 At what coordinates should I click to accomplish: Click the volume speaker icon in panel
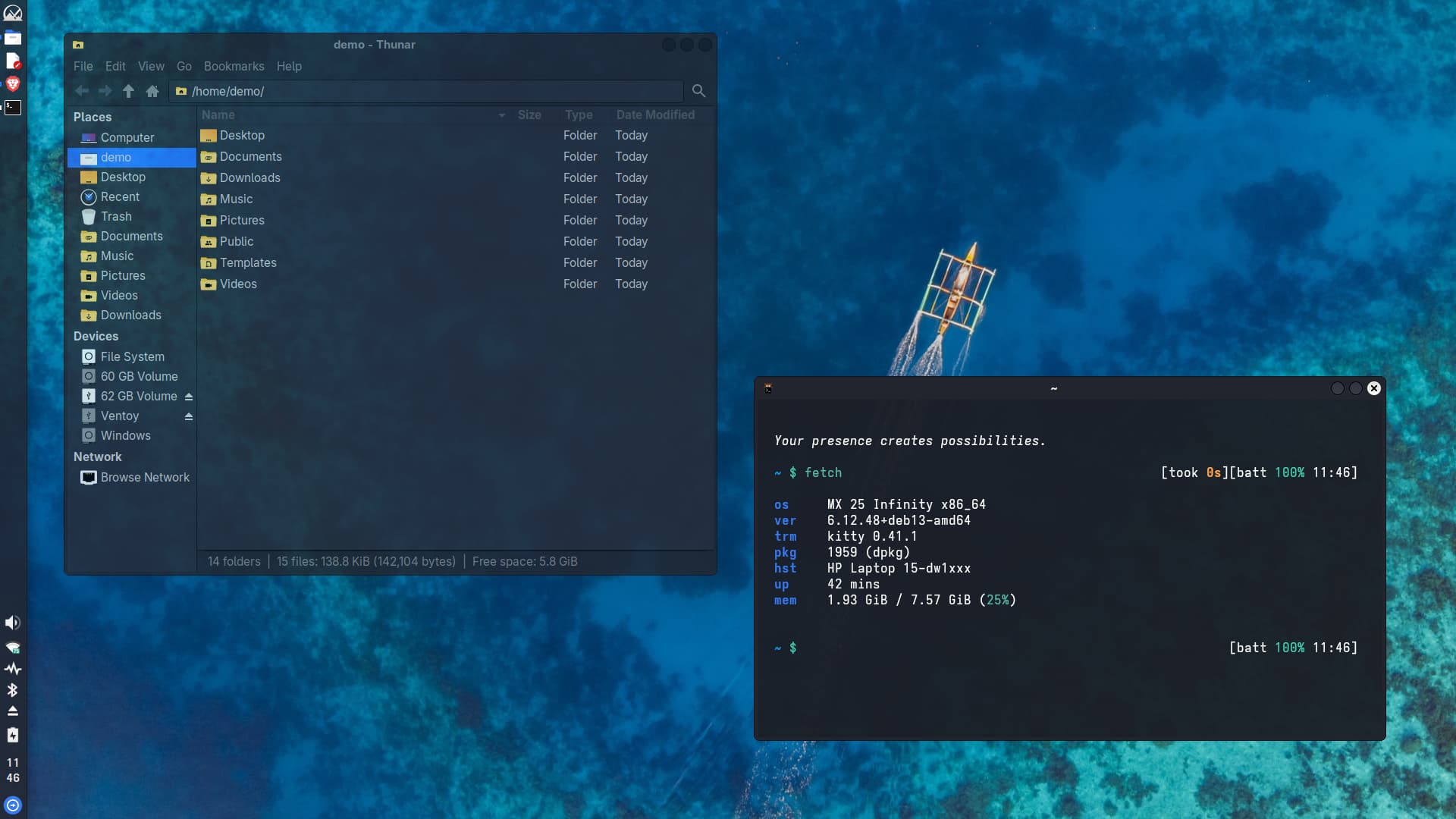(13, 623)
